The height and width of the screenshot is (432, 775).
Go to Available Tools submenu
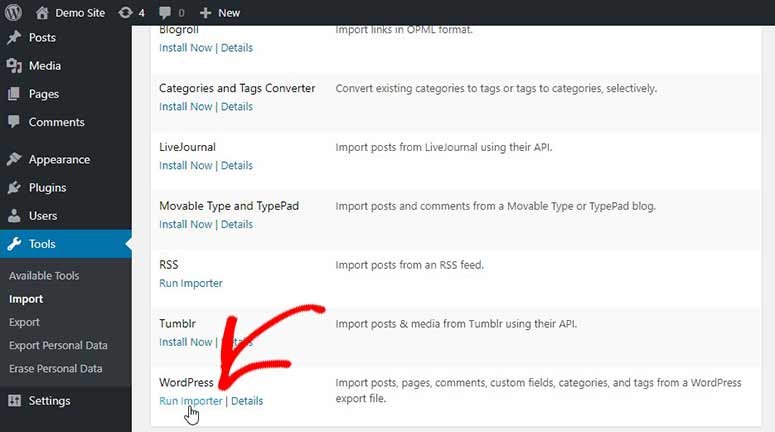[x=44, y=276]
